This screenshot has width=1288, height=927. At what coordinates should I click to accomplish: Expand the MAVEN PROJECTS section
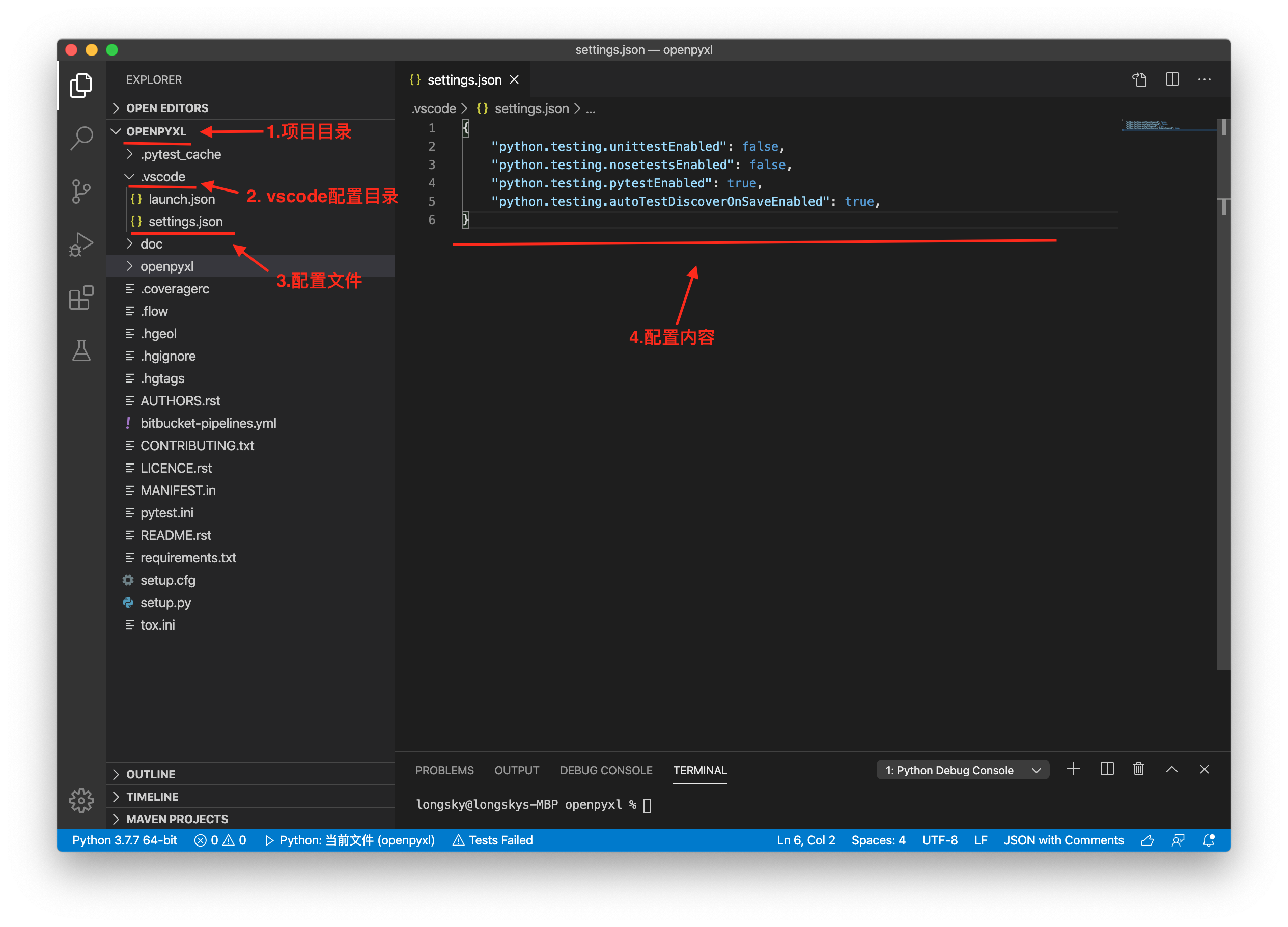(x=250, y=819)
